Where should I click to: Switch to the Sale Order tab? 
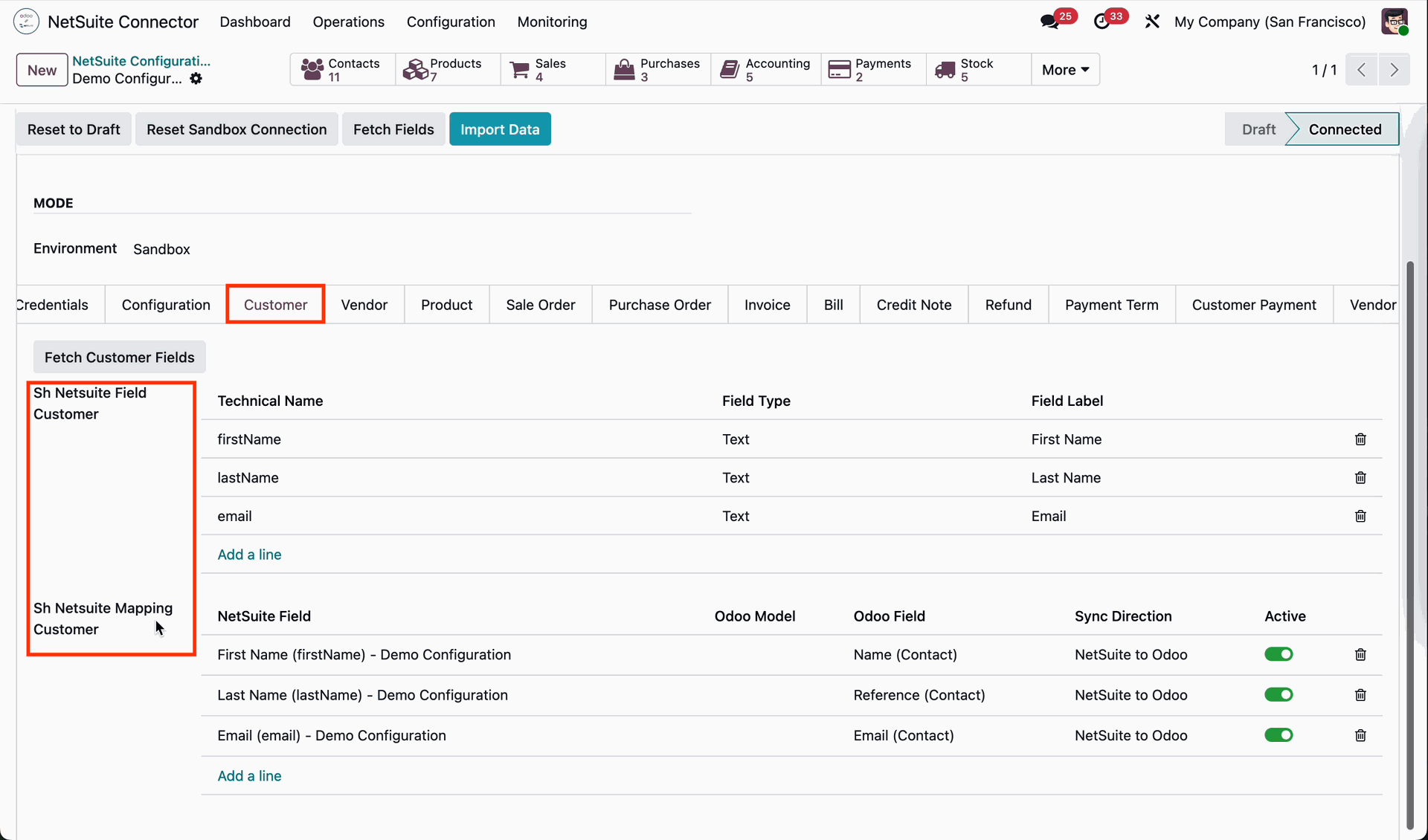(541, 305)
